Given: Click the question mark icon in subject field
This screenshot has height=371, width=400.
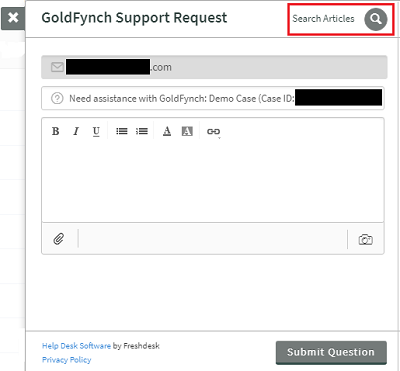Looking at the screenshot, I should 57,98.
